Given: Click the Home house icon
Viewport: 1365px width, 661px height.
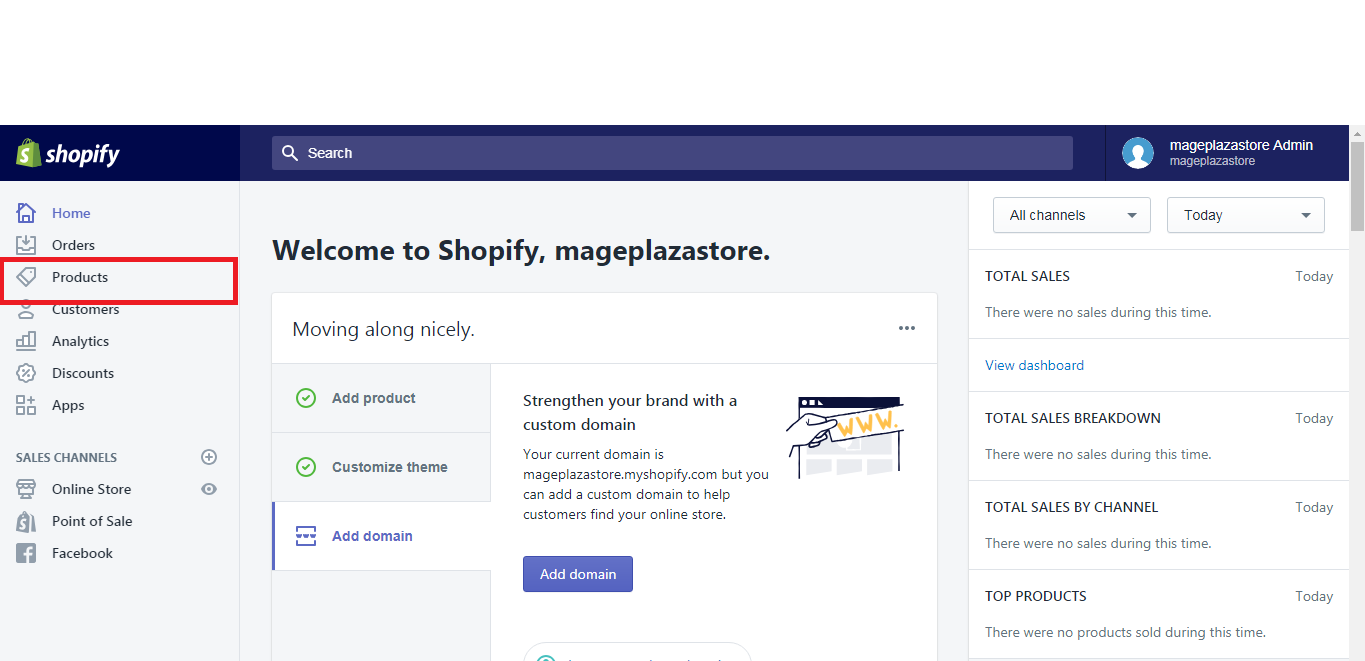Looking at the screenshot, I should [26, 213].
